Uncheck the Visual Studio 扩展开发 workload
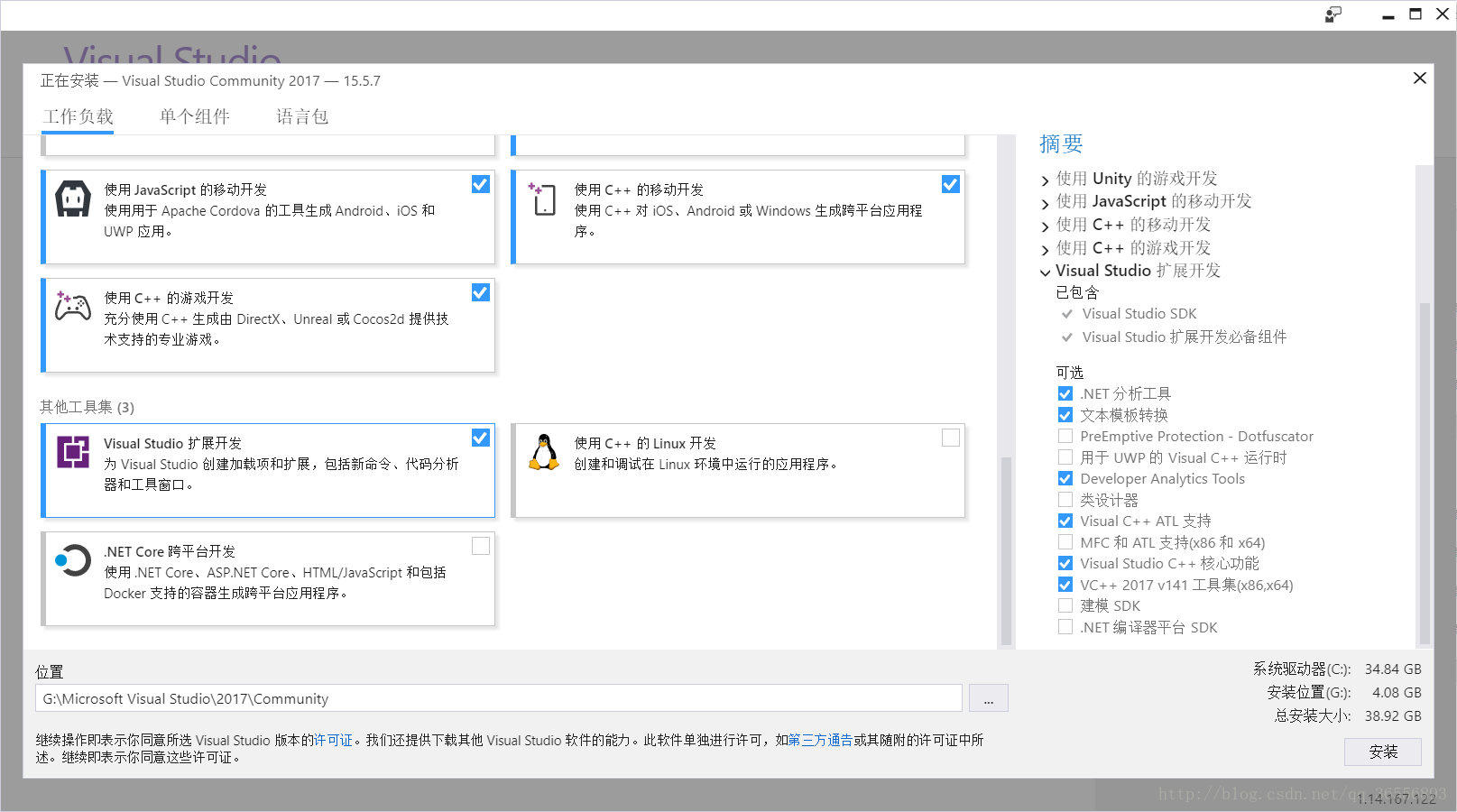 click(x=481, y=438)
